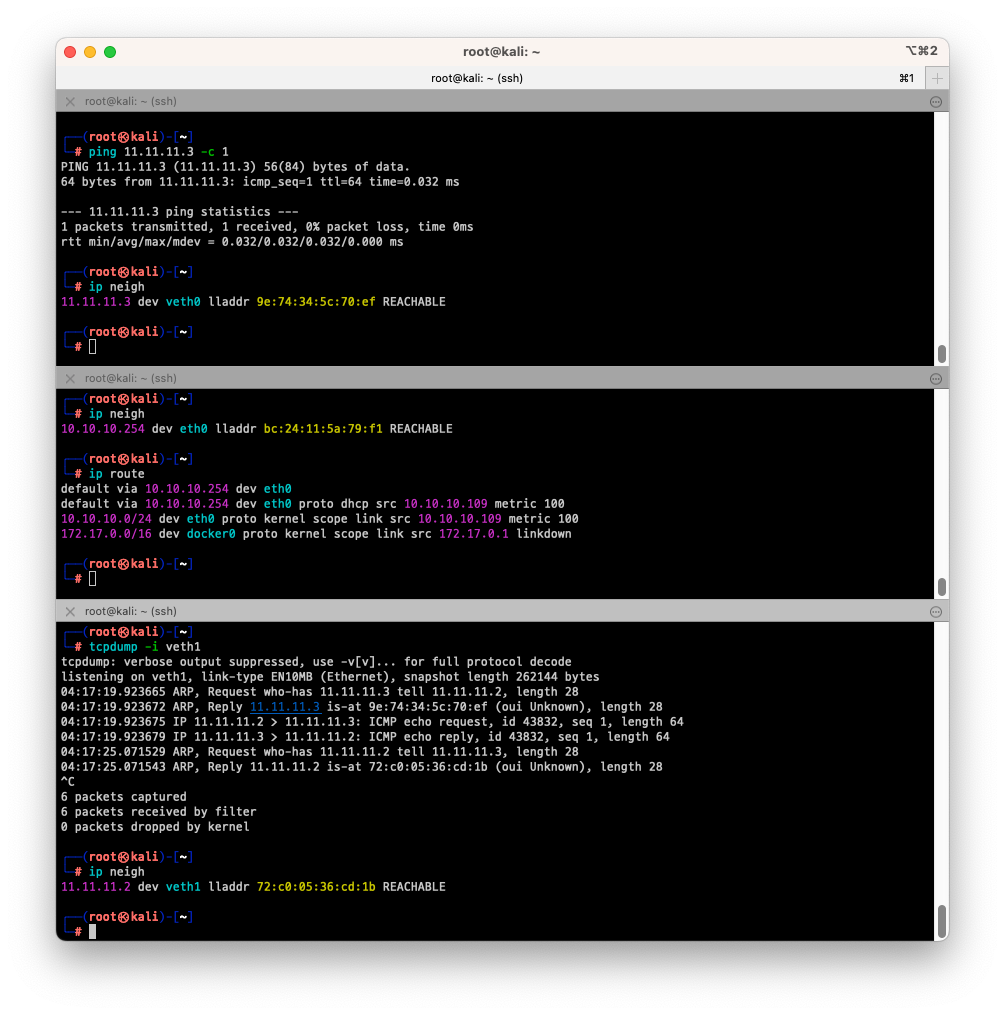Open the top pane's options menu icon
The image size is (1005, 1015).
[x=936, y=102]
